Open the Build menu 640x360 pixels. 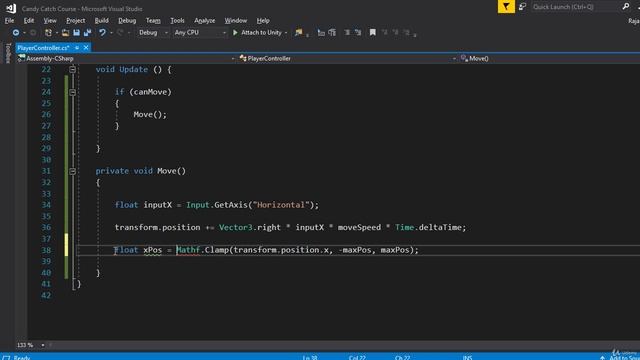101,20
